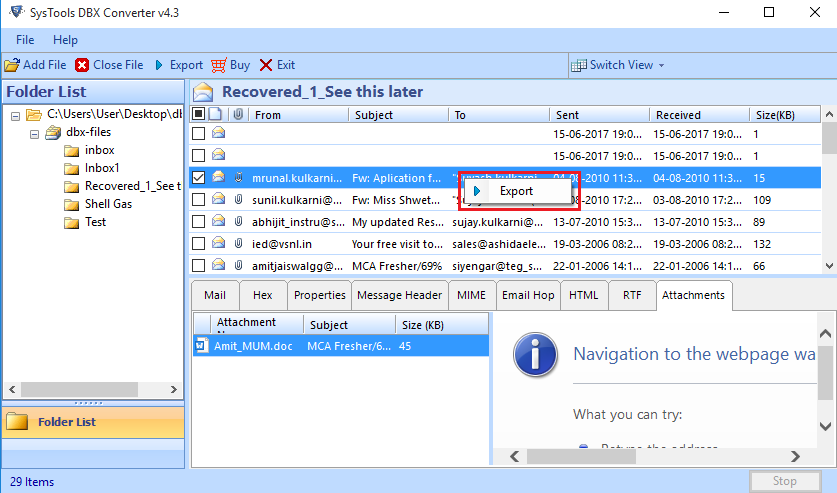Click the envelope icon of sunil.kulkarni row
The image size is (837, 493).
point(218,198)
